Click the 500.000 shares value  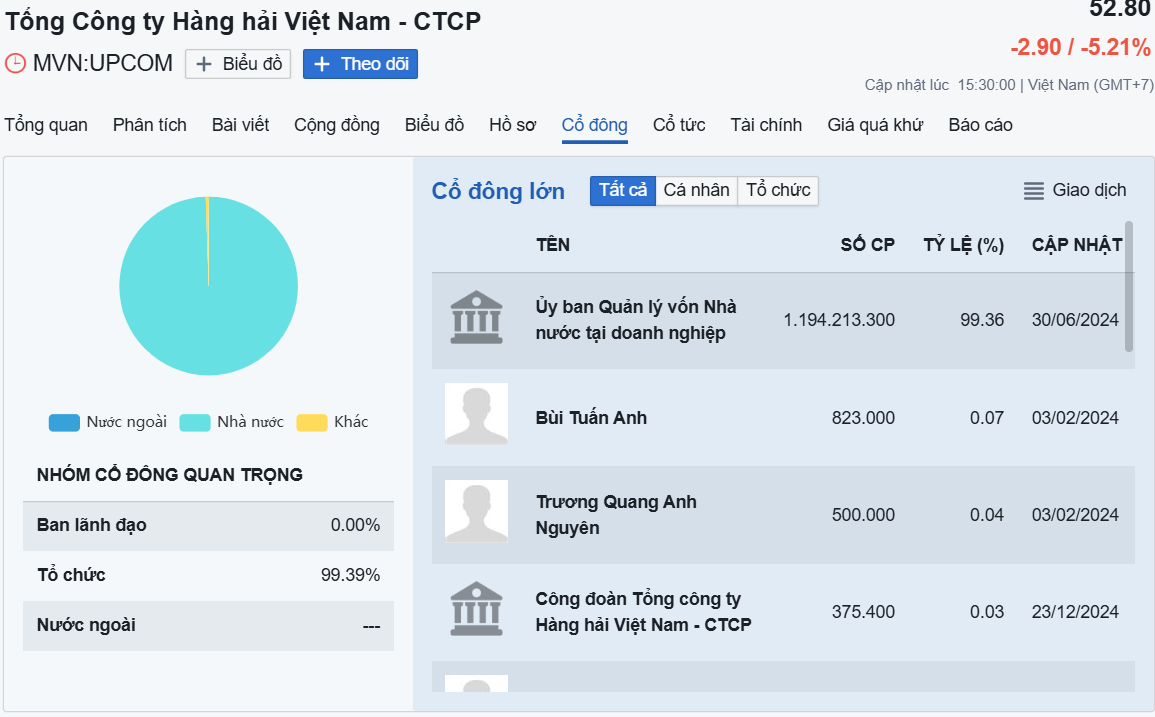click(863, 514)
